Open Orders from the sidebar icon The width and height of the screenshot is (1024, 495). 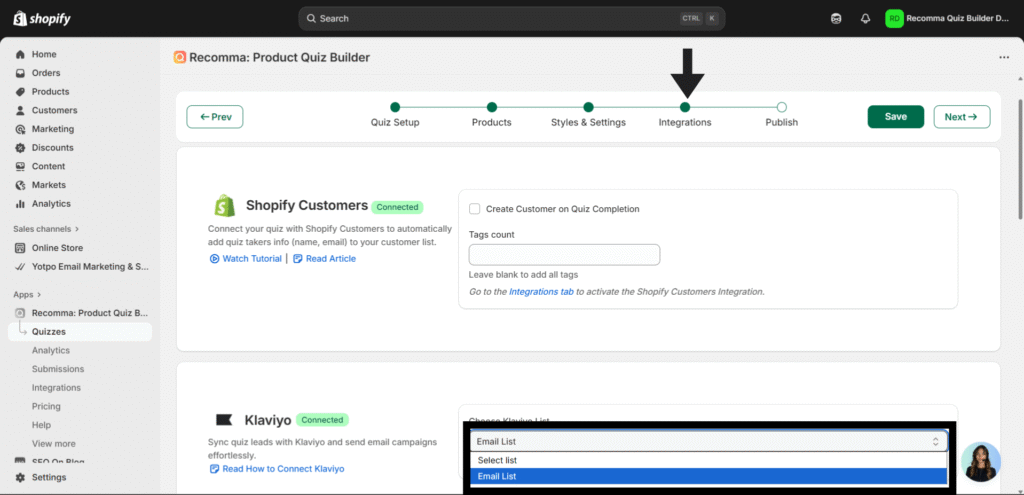pyautogui.click(x=20, y=73)
